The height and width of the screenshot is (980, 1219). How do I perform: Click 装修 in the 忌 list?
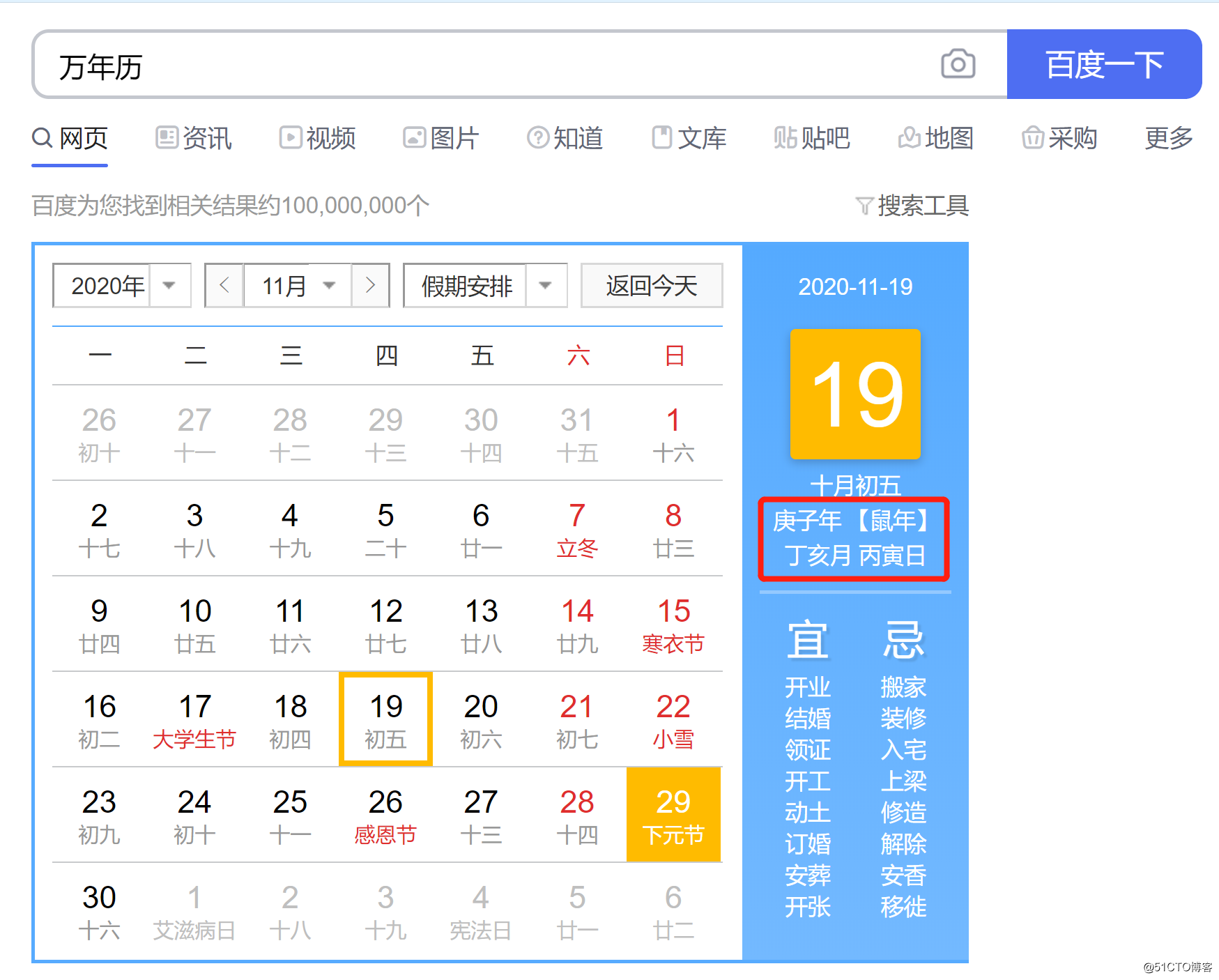903,718
